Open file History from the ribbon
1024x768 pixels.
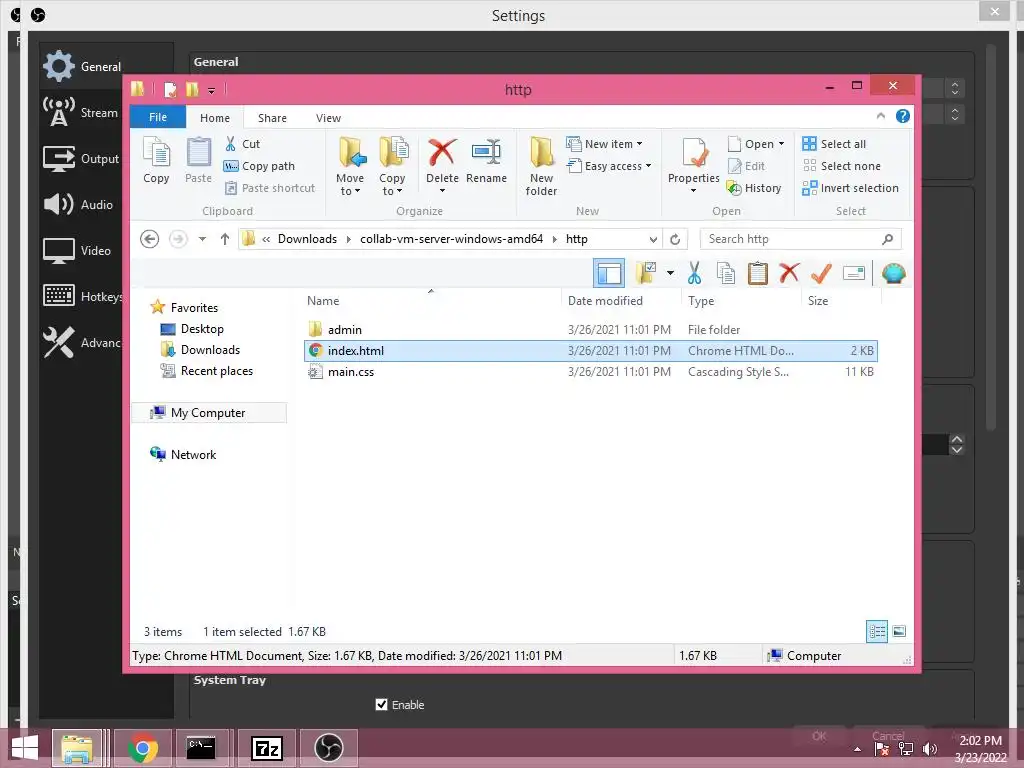click(754, 188)
